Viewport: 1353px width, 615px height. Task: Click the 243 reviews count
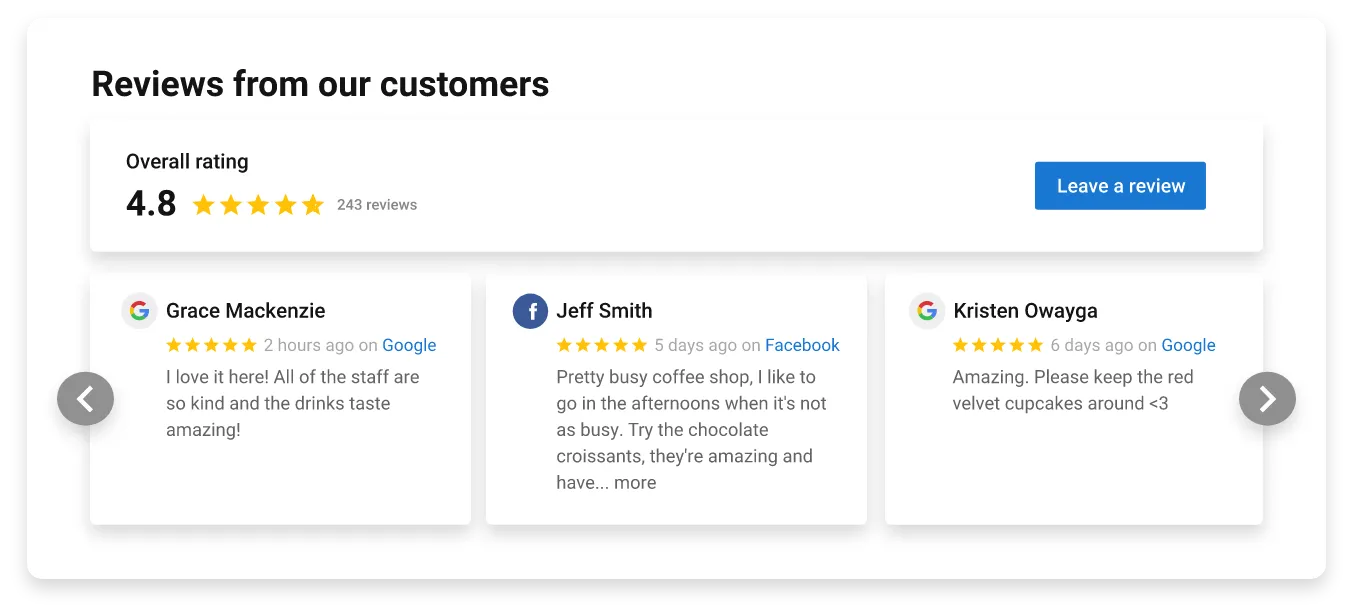pyautogui.click(x=377, y=205)
